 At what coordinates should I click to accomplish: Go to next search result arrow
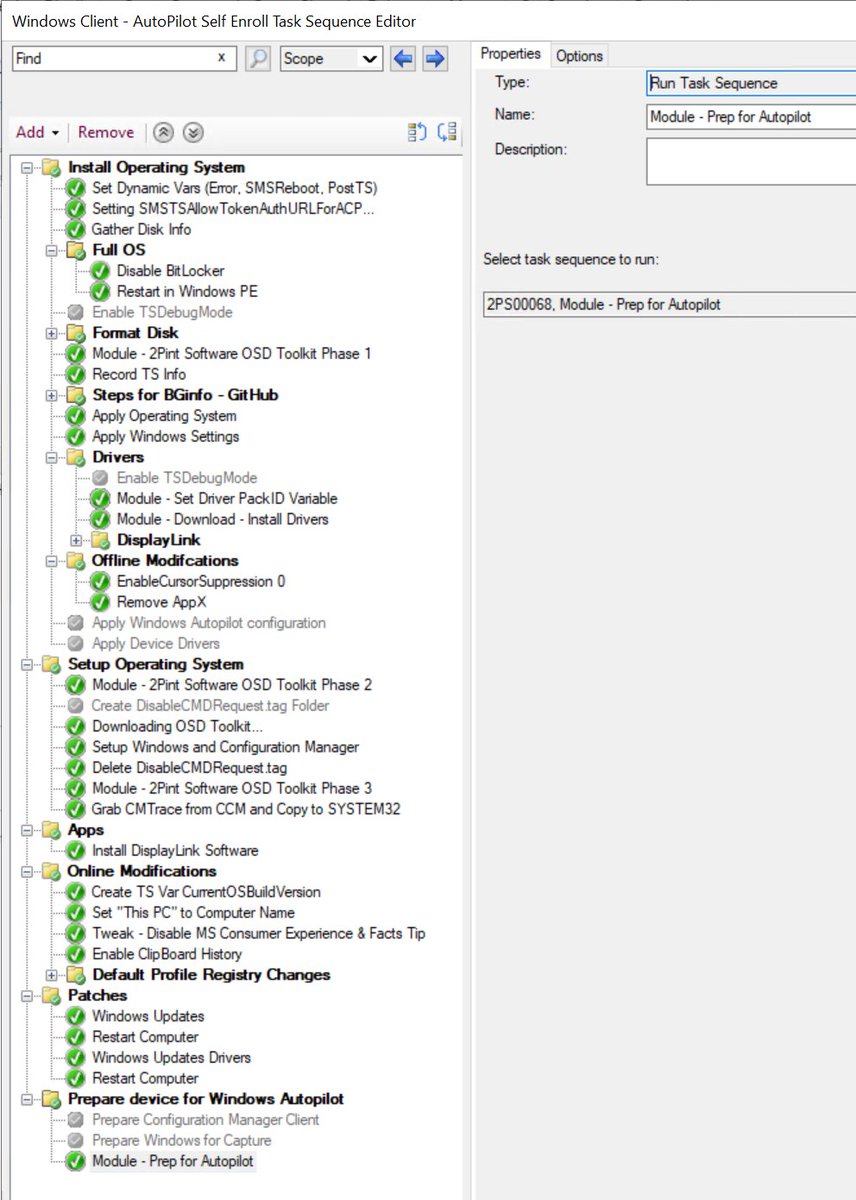(435, 59)
